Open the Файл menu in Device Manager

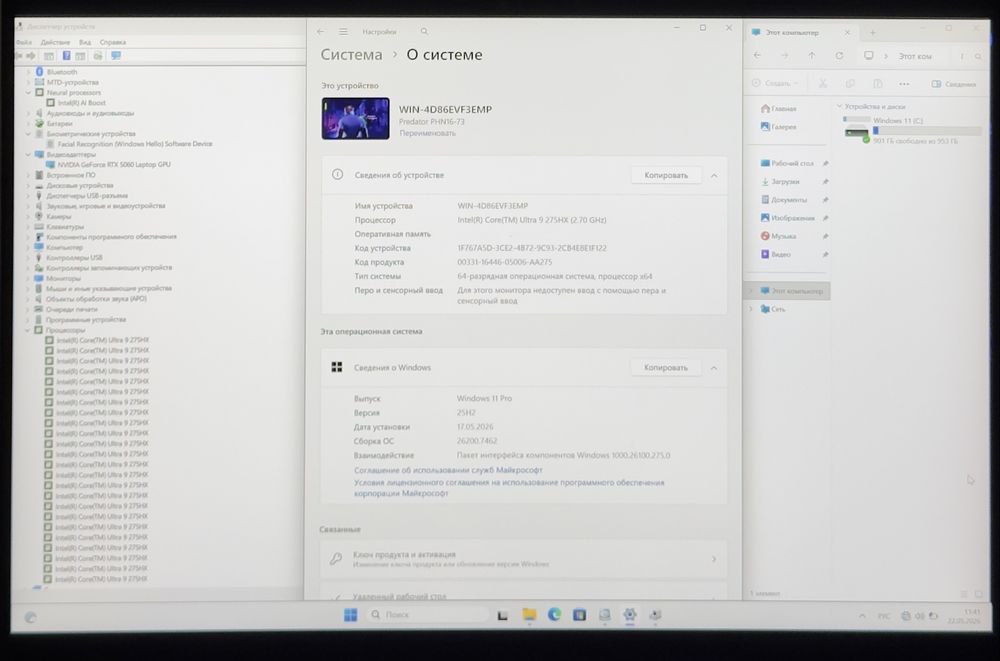click(24, 42)
